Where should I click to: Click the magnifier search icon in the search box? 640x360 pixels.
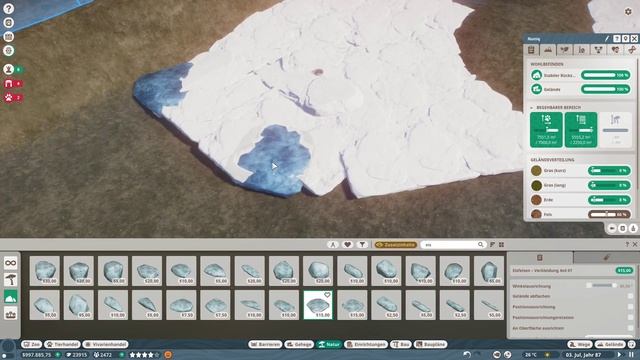coord(480,244)
